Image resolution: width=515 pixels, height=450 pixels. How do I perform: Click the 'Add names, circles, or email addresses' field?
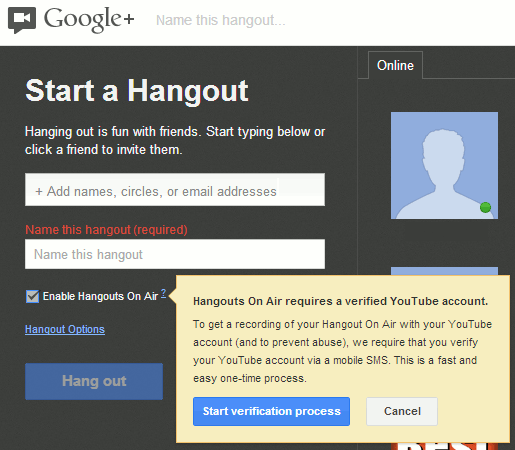175,190
